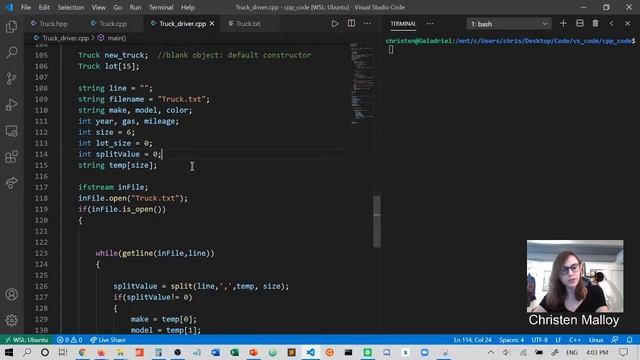Click the taskbar clock showing 4:03 PM

pyautogui.click(x=597, y=352)
